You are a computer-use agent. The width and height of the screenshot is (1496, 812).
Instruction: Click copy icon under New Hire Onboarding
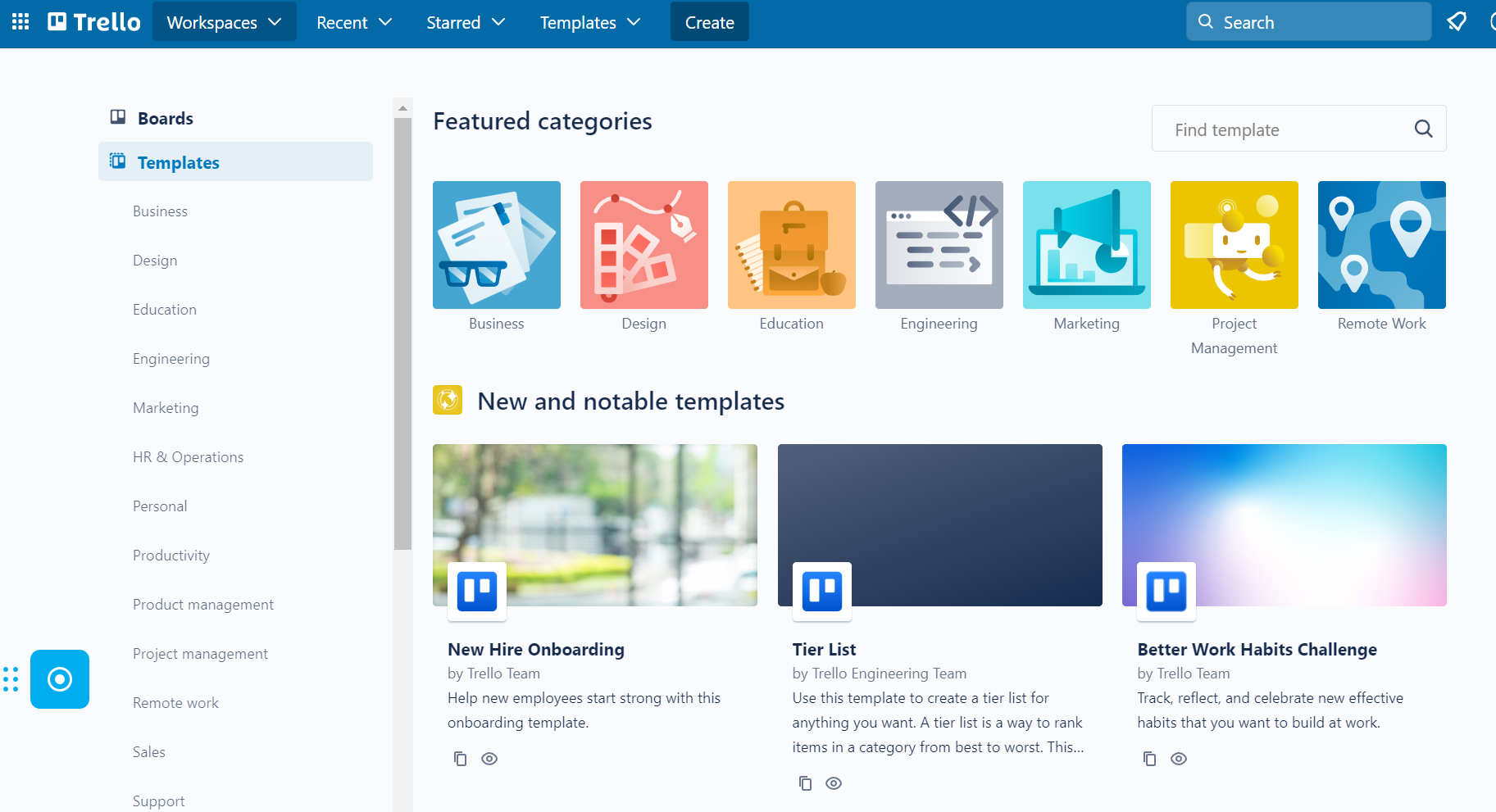pos(461,759)
